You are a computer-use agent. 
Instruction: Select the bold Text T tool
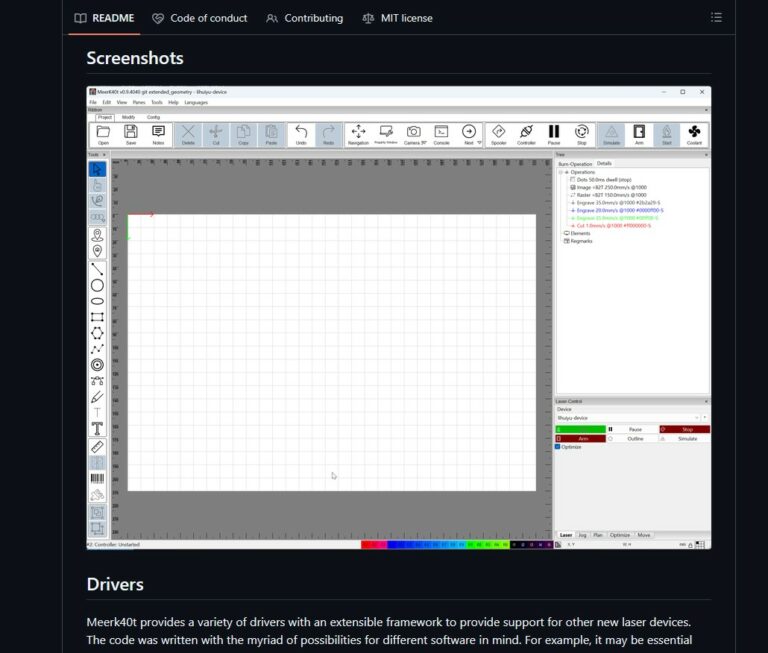pos(97,429)
